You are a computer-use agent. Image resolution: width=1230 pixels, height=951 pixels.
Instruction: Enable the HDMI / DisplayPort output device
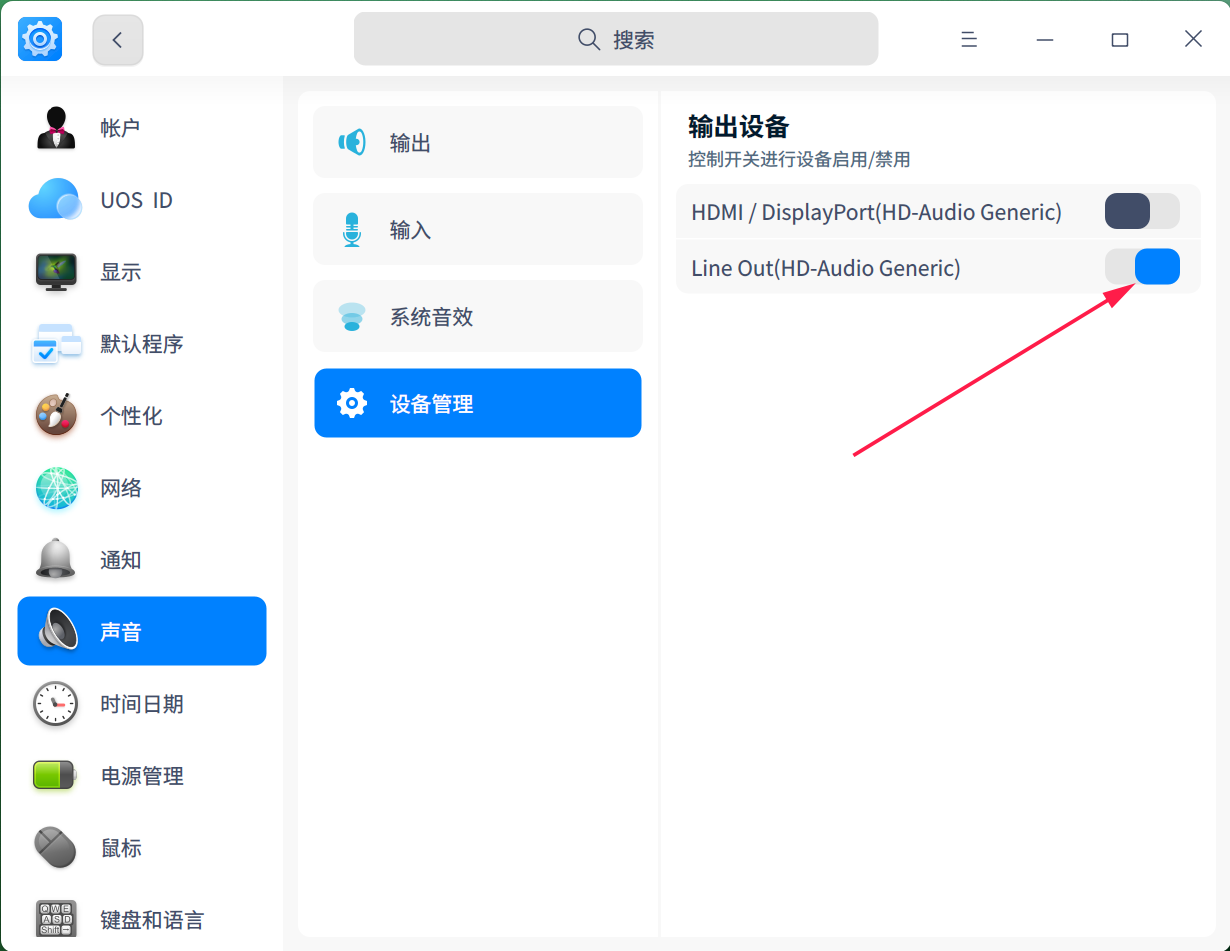tap(1144, 211)
